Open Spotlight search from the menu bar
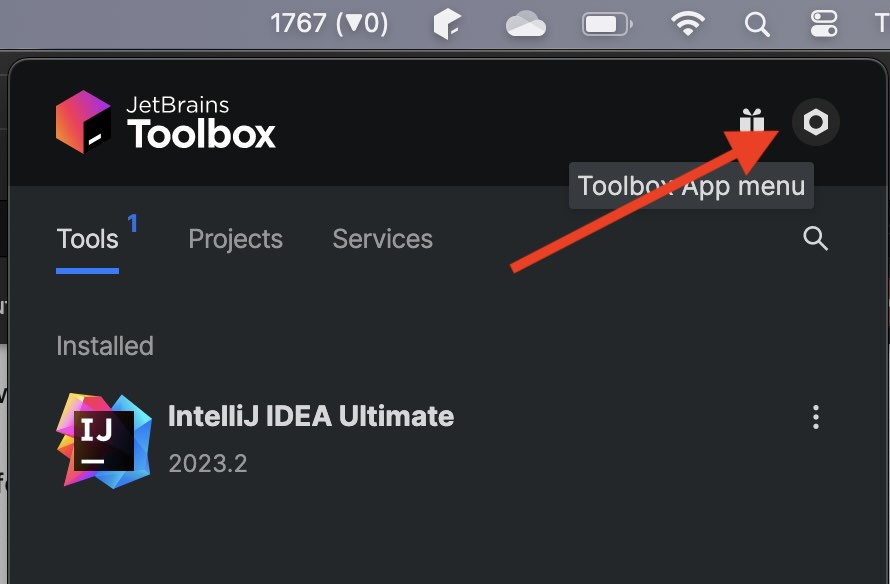This screenshot has height=584, width=890. [x=757, y=24]
